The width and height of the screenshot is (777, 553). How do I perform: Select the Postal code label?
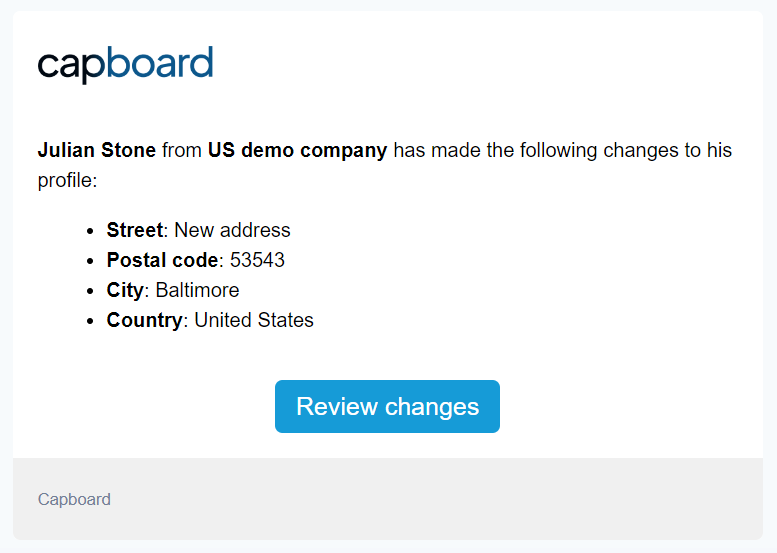click(x=162, y=260)
